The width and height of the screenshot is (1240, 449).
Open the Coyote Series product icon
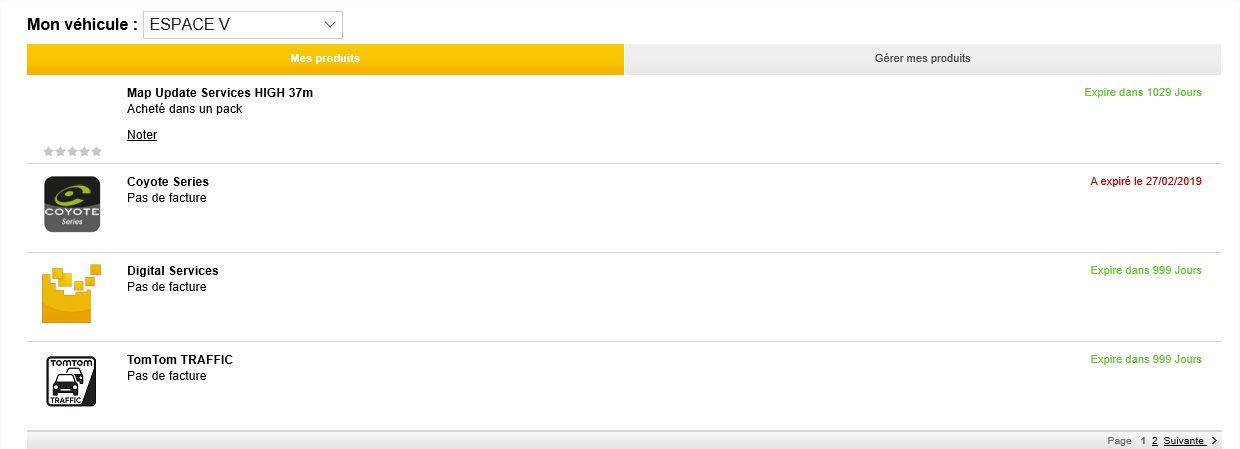coord(72,204)
